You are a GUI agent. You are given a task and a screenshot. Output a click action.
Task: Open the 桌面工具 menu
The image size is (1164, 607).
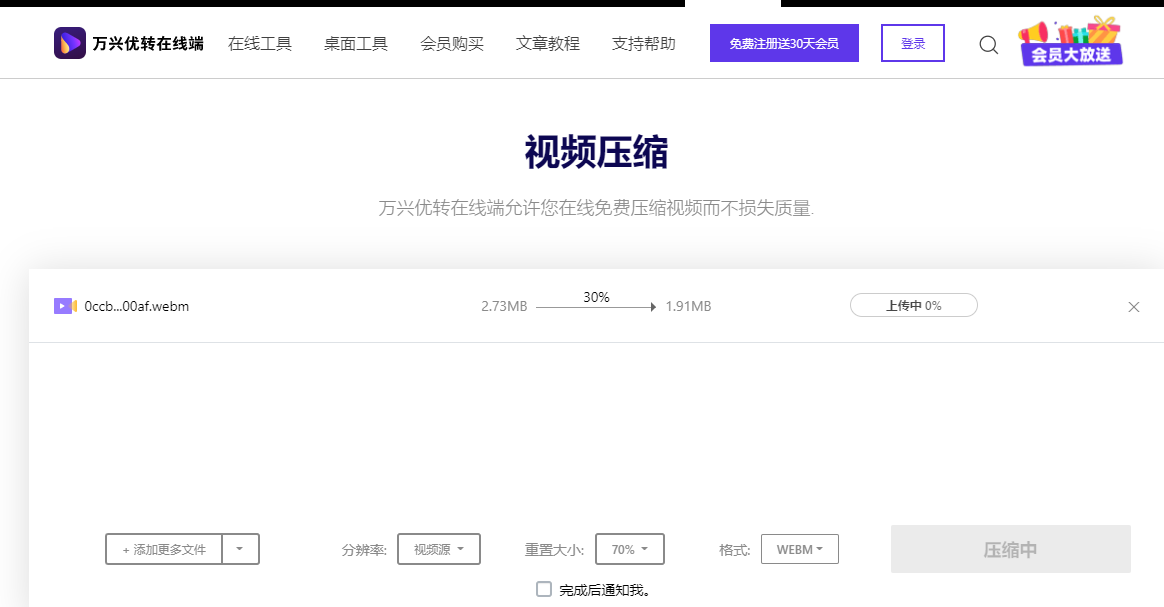355,43
